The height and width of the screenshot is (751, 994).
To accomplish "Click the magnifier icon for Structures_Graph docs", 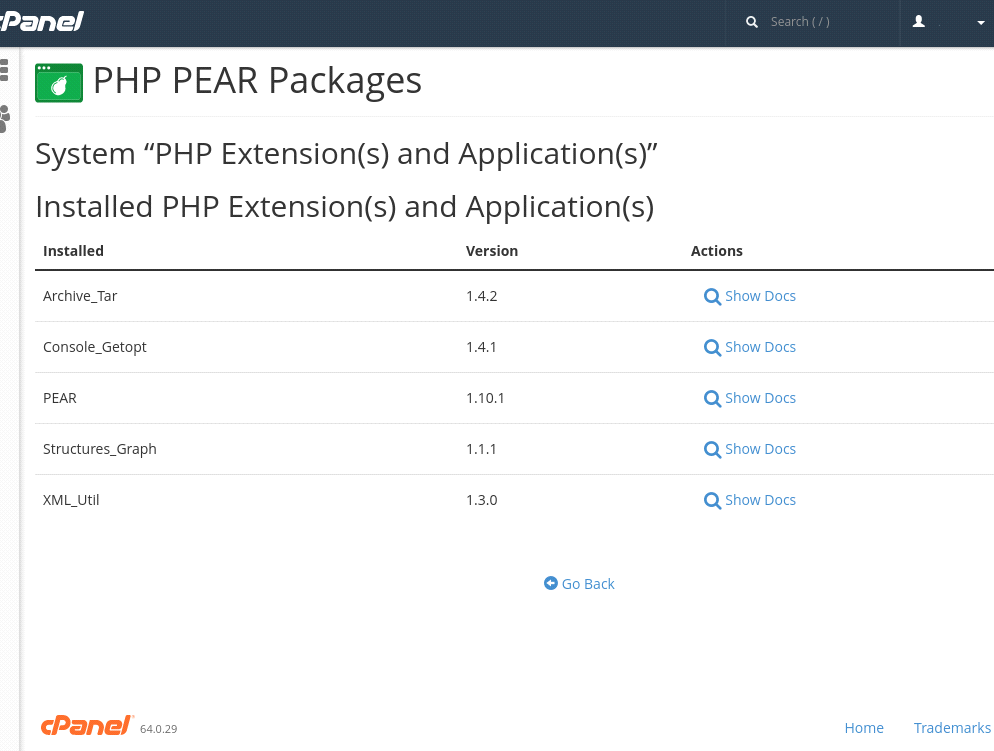I will click(x=712, y=450).
